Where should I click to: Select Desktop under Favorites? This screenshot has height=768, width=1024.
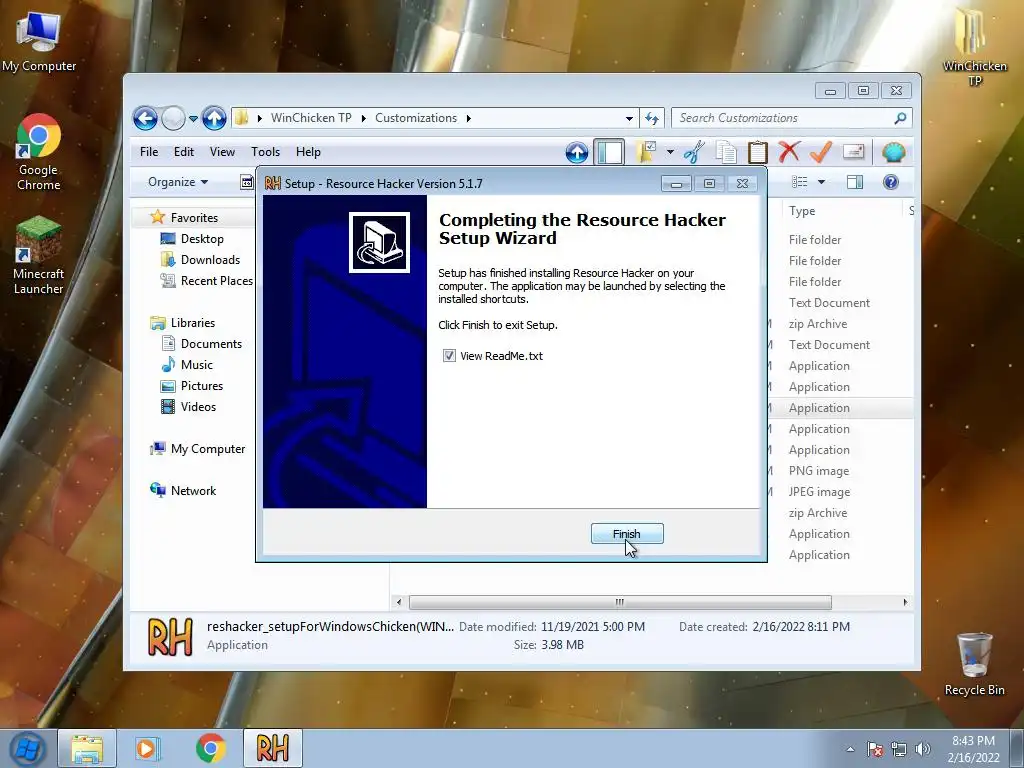202,239
